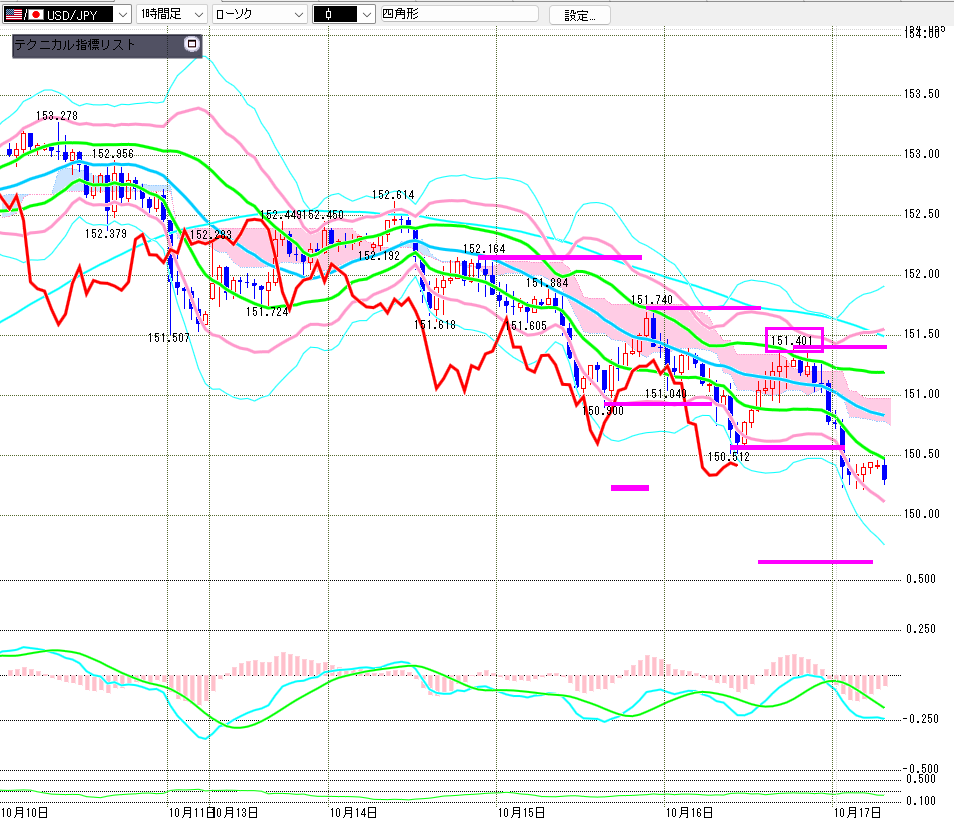Click the 153.278 high price label

point(57,116)
